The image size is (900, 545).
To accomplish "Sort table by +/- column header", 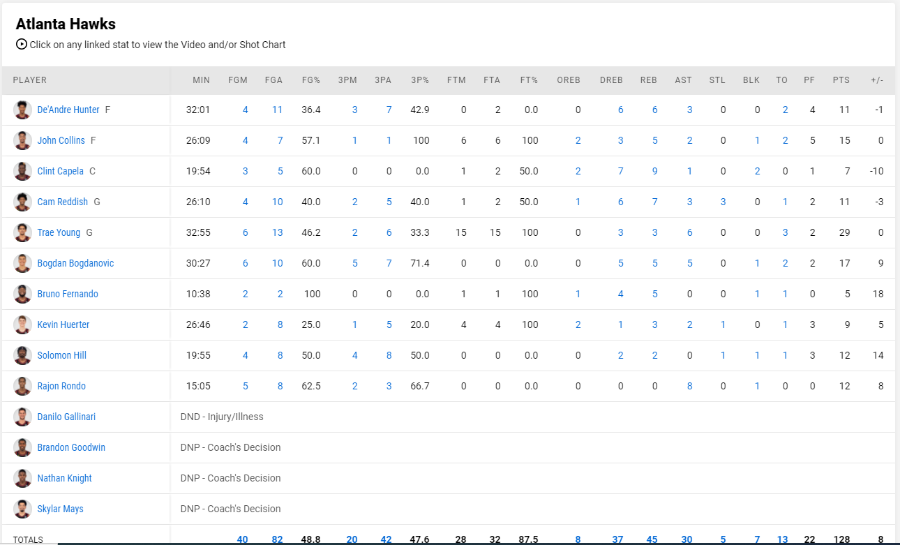I will 876,80.
